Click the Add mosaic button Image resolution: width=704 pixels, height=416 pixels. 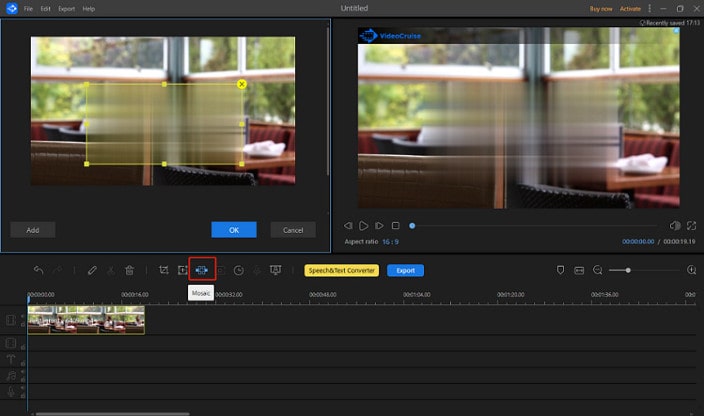33,230
